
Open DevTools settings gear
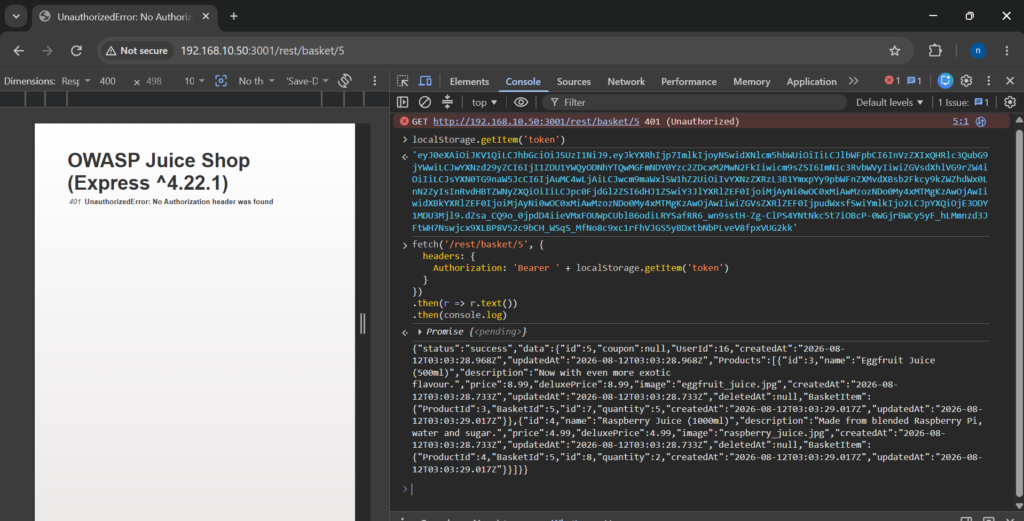click(967, 80)
